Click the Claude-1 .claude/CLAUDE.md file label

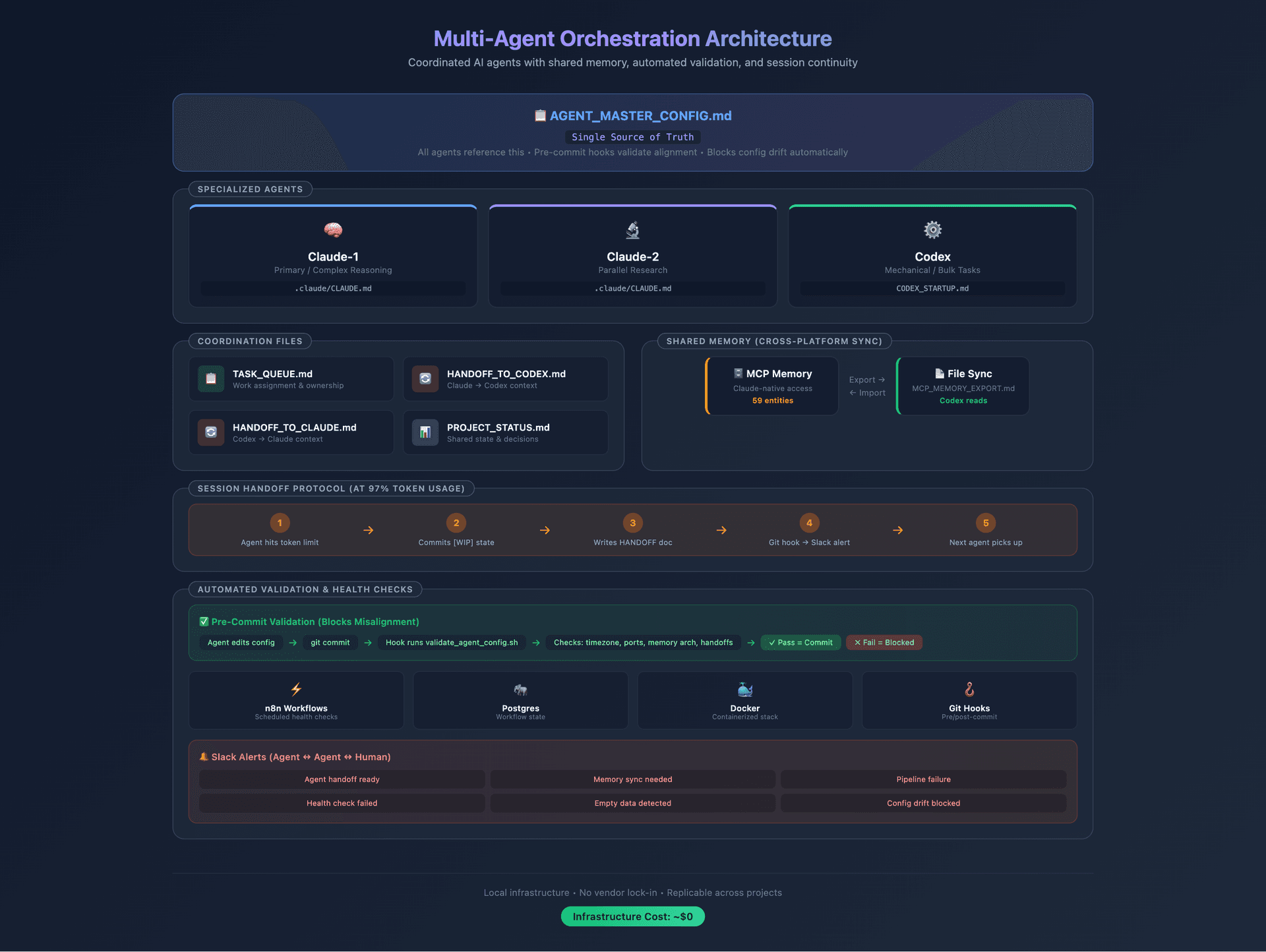(333, 289)
